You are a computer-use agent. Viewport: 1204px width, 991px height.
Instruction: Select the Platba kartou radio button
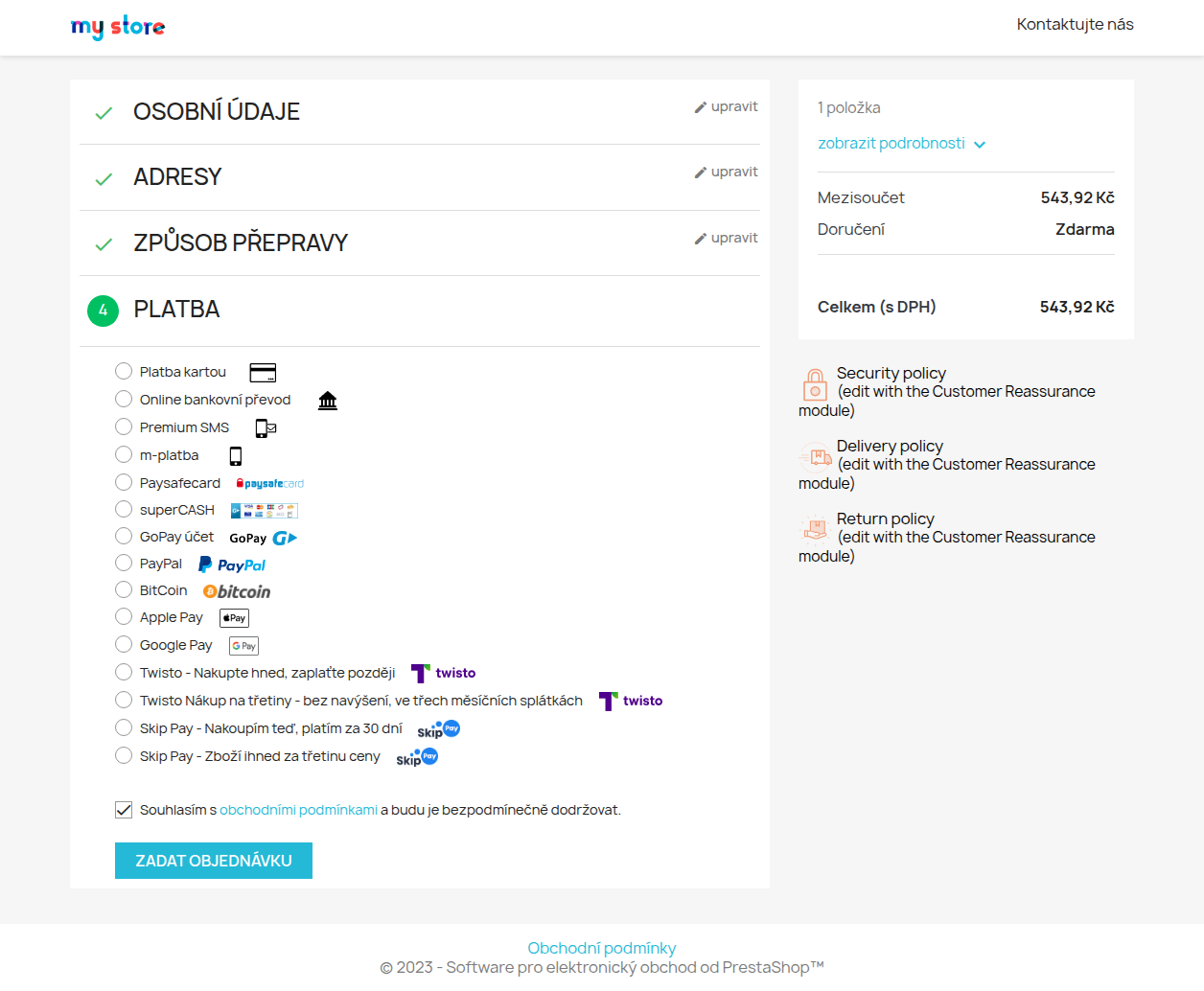click(x=124, y=372)
